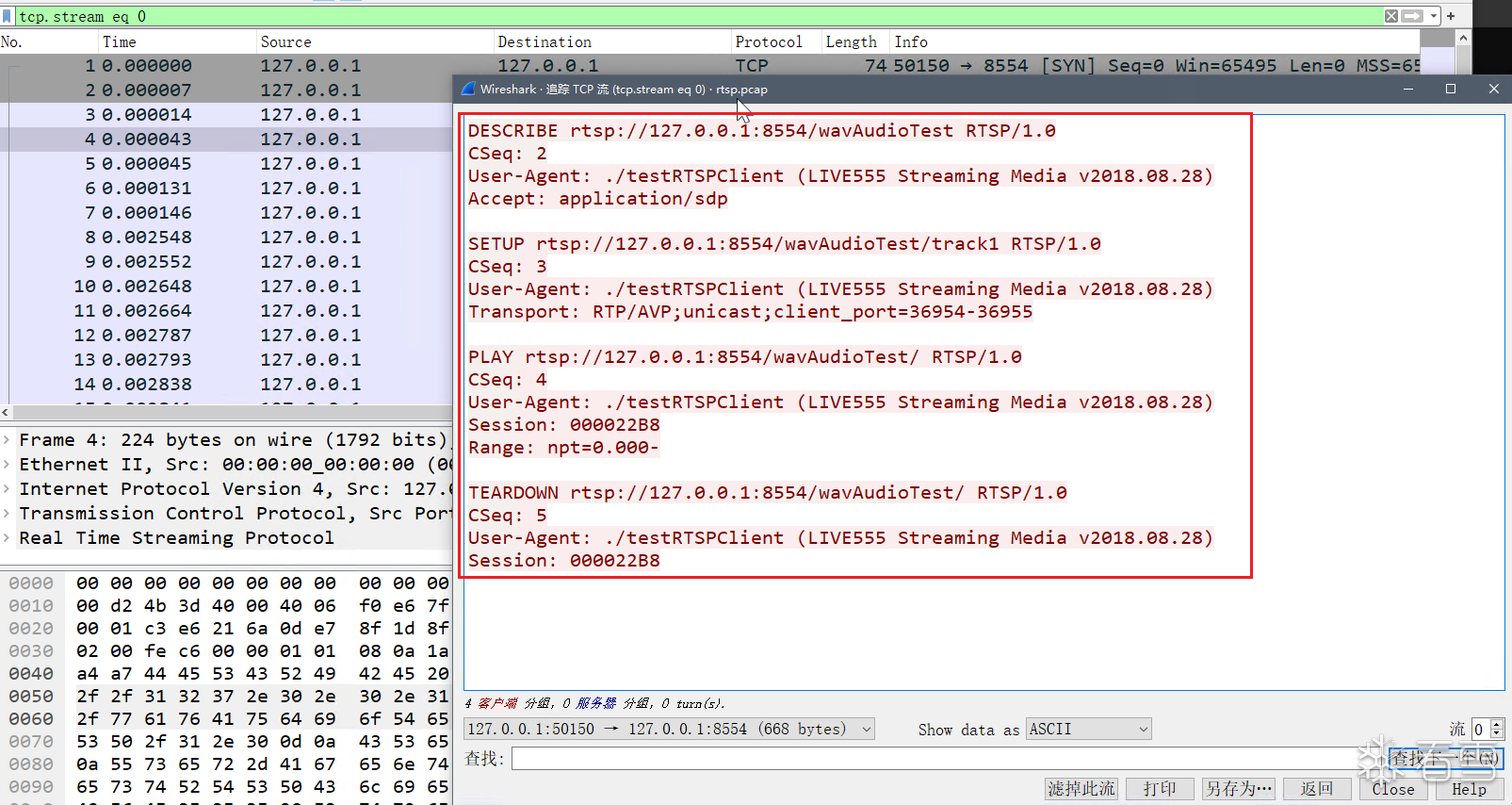The height and width of the screenshot is (805, 1512).
Task: Click scroll-left arrow of packet list
Action: (x=6, y=412)
